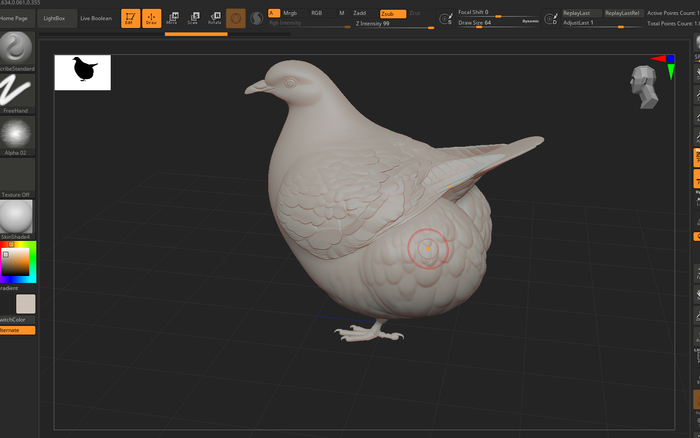Toggle M material mode
The height and width of the screenshot is (438, 700).
coord(342,13)
